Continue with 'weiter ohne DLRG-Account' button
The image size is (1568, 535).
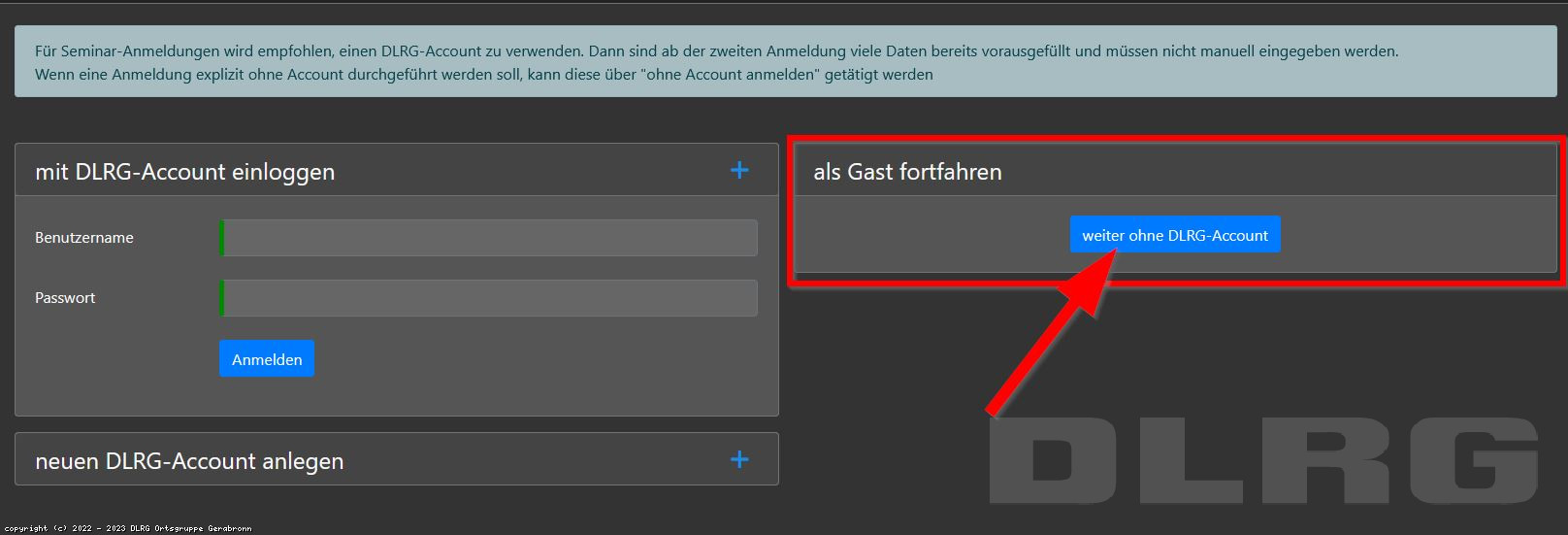(1175, 235)
